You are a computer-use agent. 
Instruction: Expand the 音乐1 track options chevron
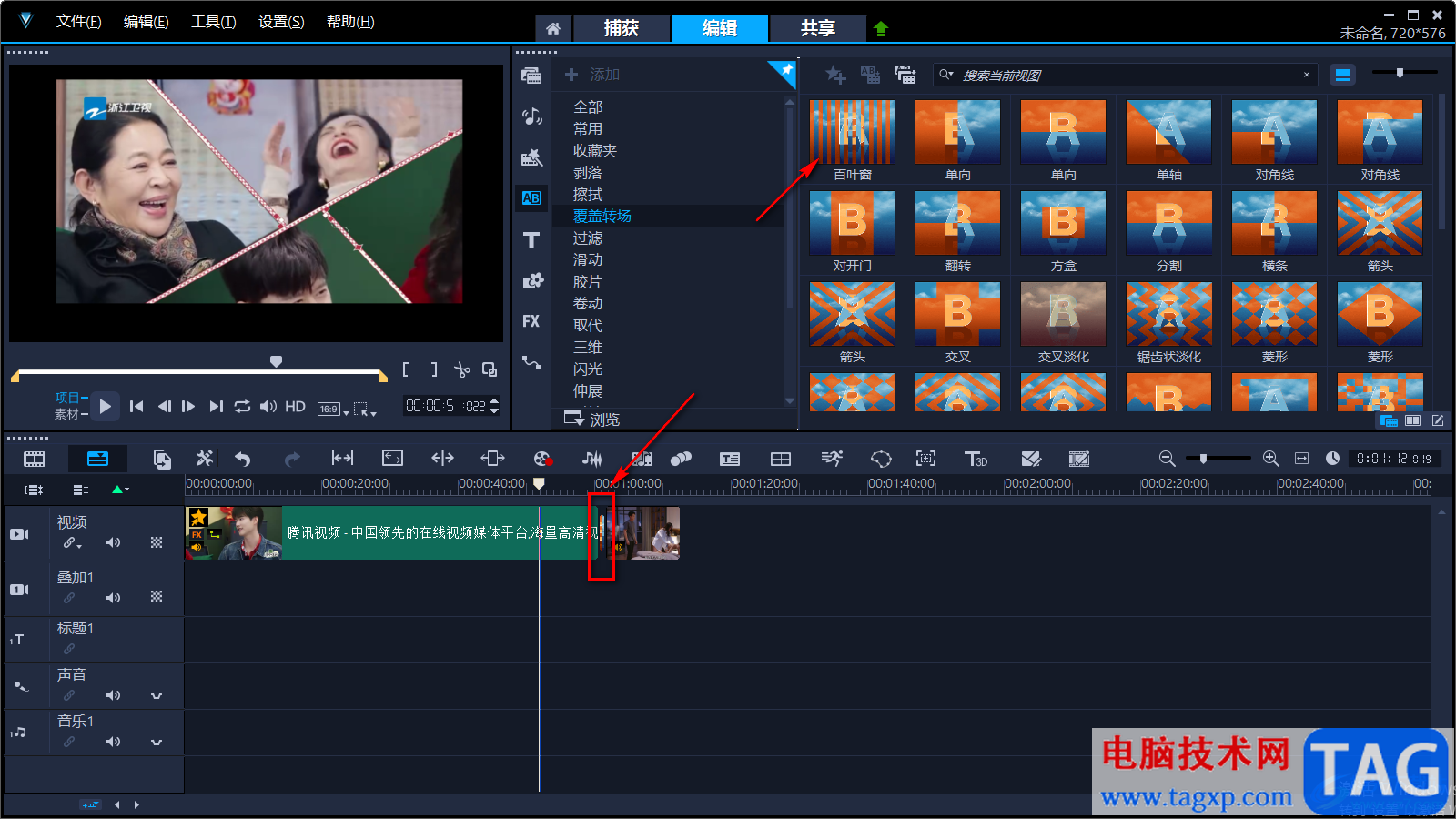(157, 743)
